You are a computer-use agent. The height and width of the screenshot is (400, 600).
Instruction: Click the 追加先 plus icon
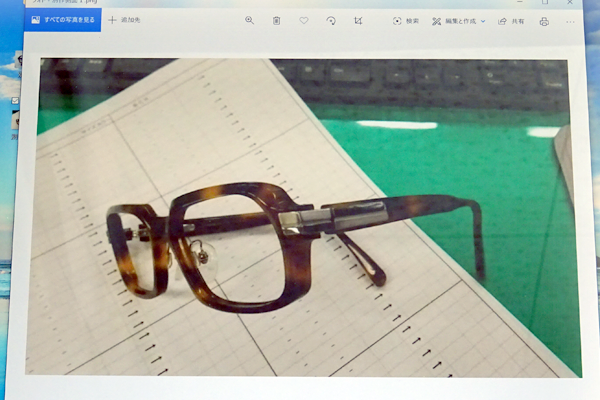(x=113, y=20)
